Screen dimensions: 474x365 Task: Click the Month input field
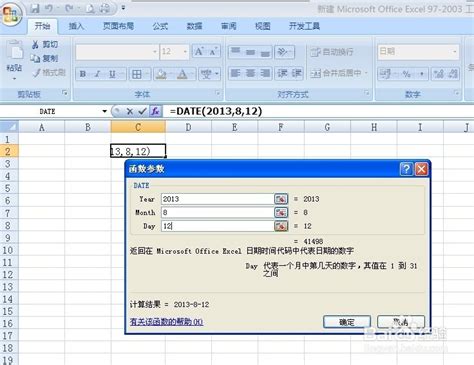(217, 212)
